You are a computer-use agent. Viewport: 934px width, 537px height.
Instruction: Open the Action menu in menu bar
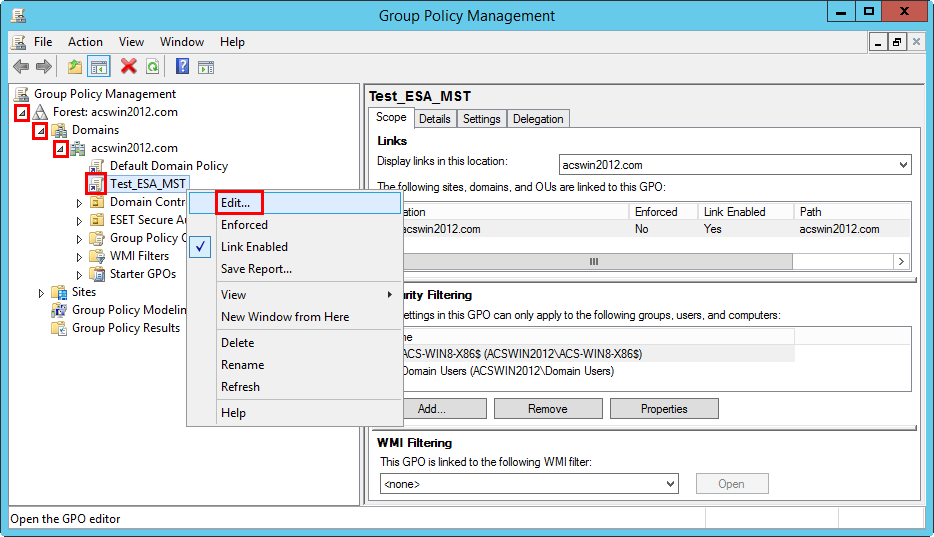tap(85, 42)
